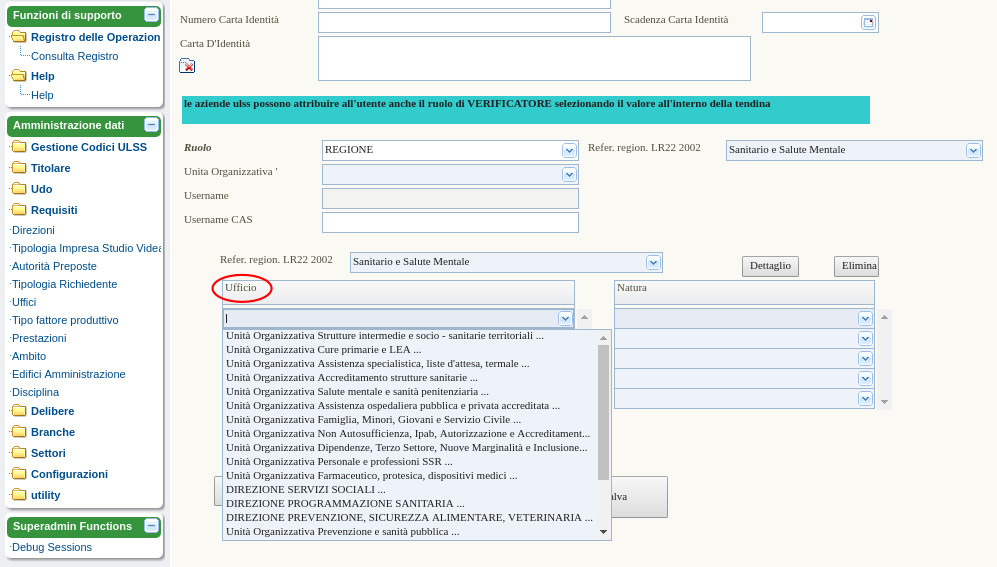Open the first Natura dropdown arrow
The height and width of the screenshot is (567, 997).
865,319
